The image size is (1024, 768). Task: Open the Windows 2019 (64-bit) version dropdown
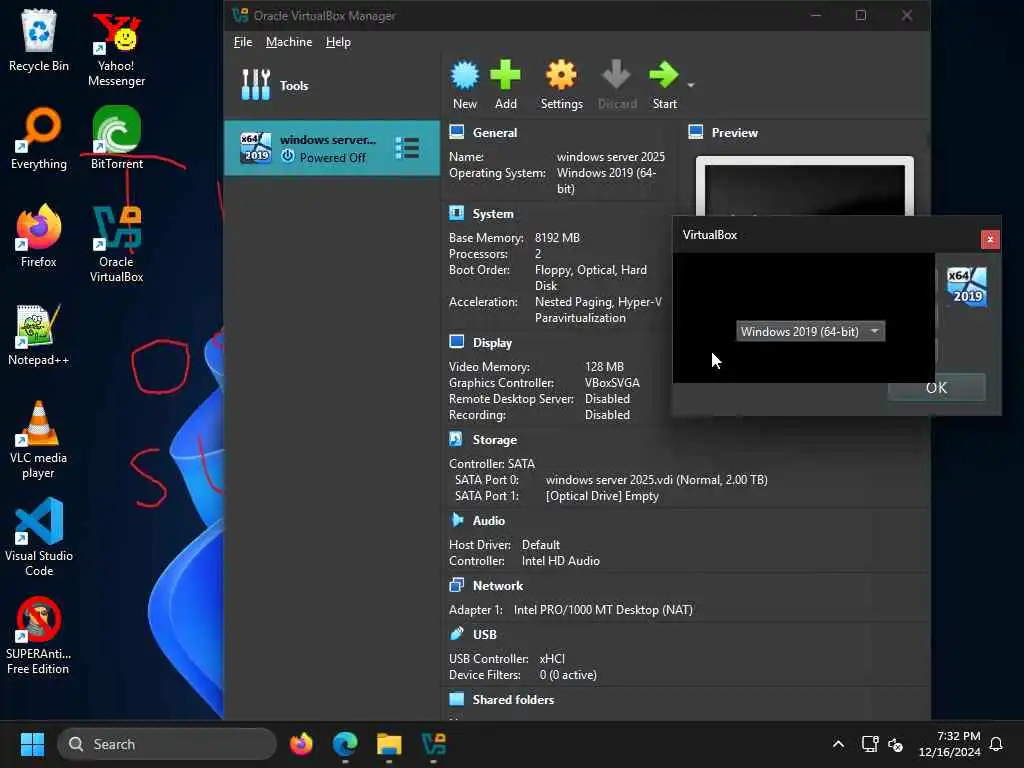click(810, 331)
